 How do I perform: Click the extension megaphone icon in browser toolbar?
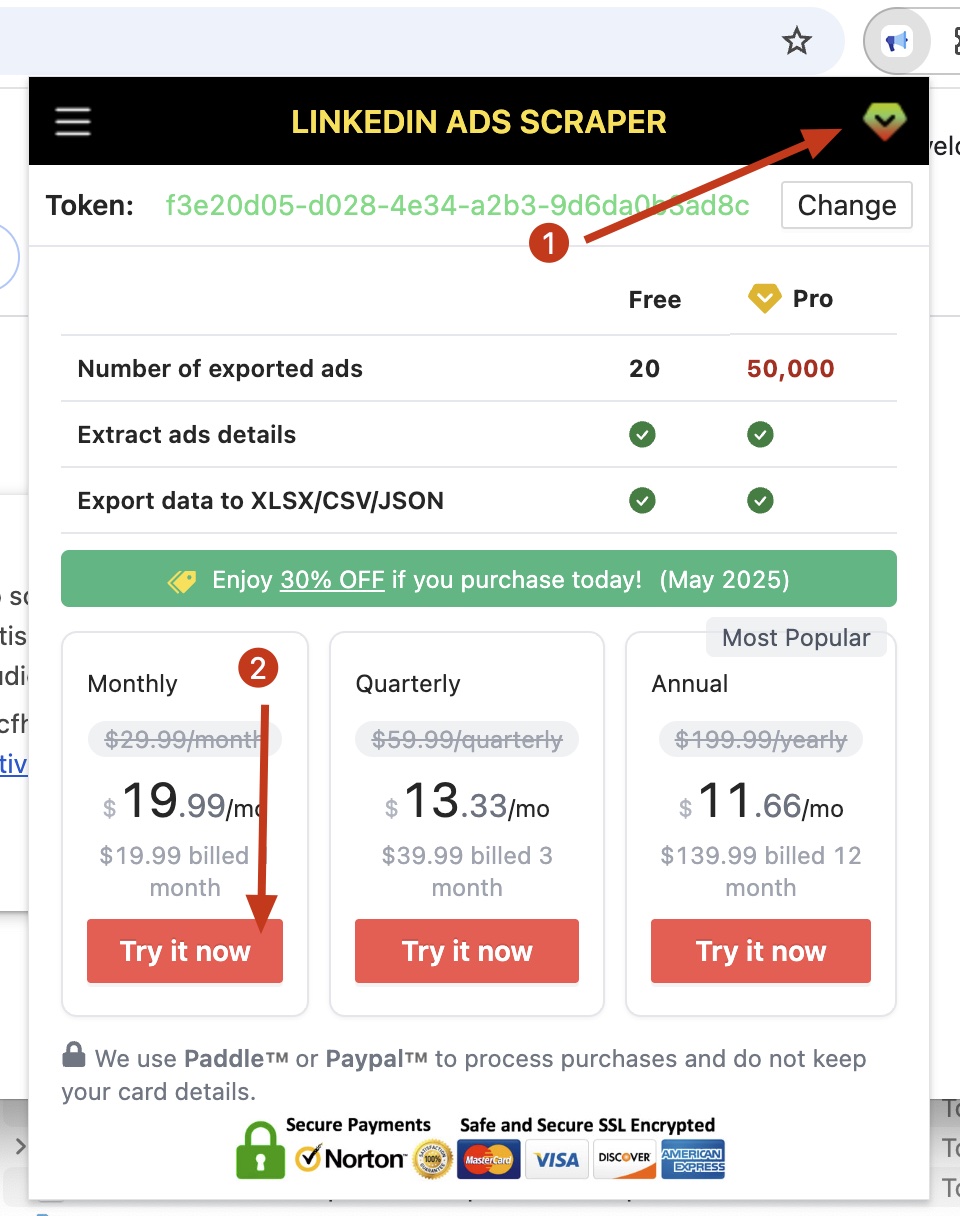pyautogui.click(x=897, y=41)
